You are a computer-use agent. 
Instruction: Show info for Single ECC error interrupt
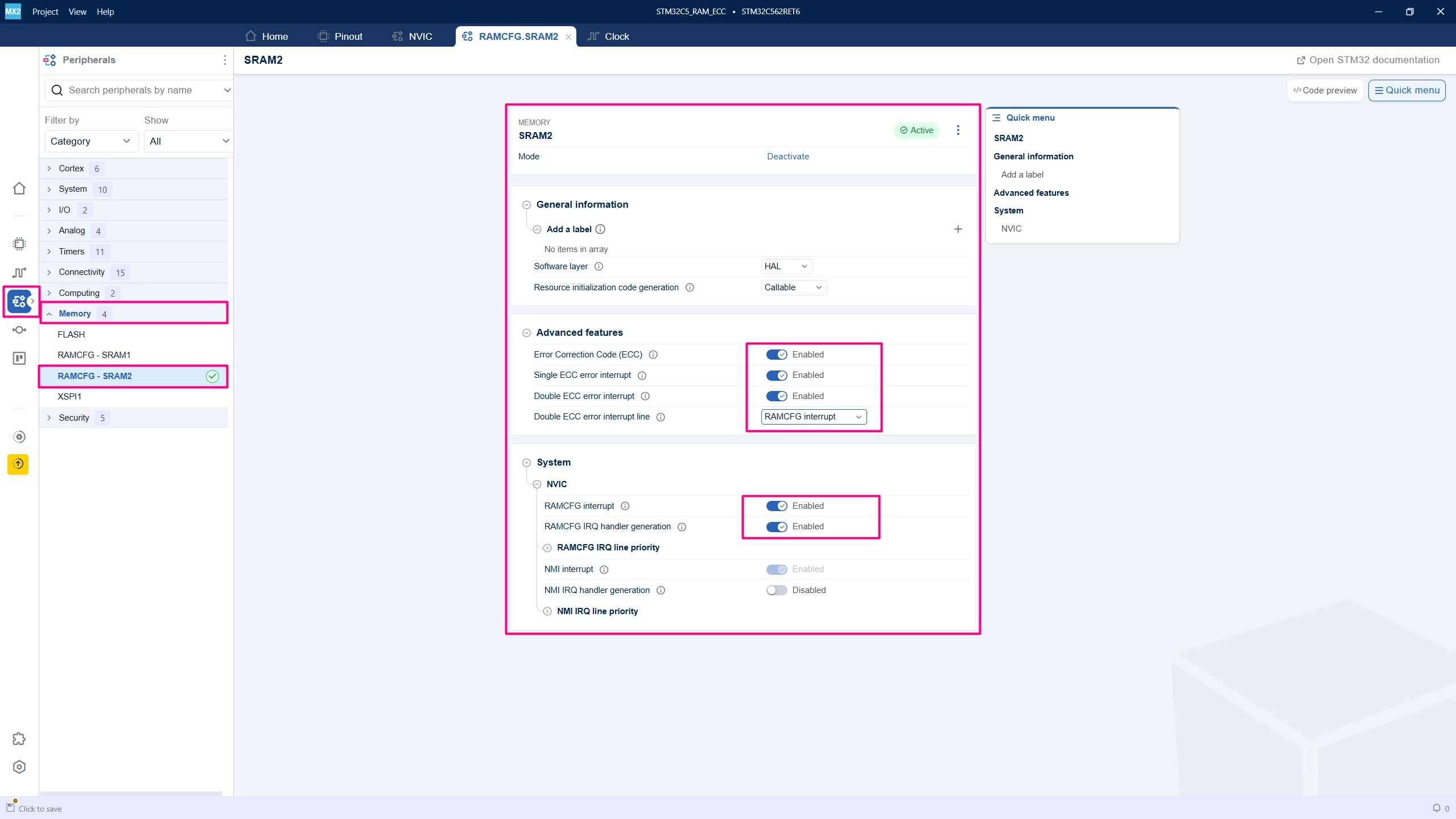[x=642, y=376]
